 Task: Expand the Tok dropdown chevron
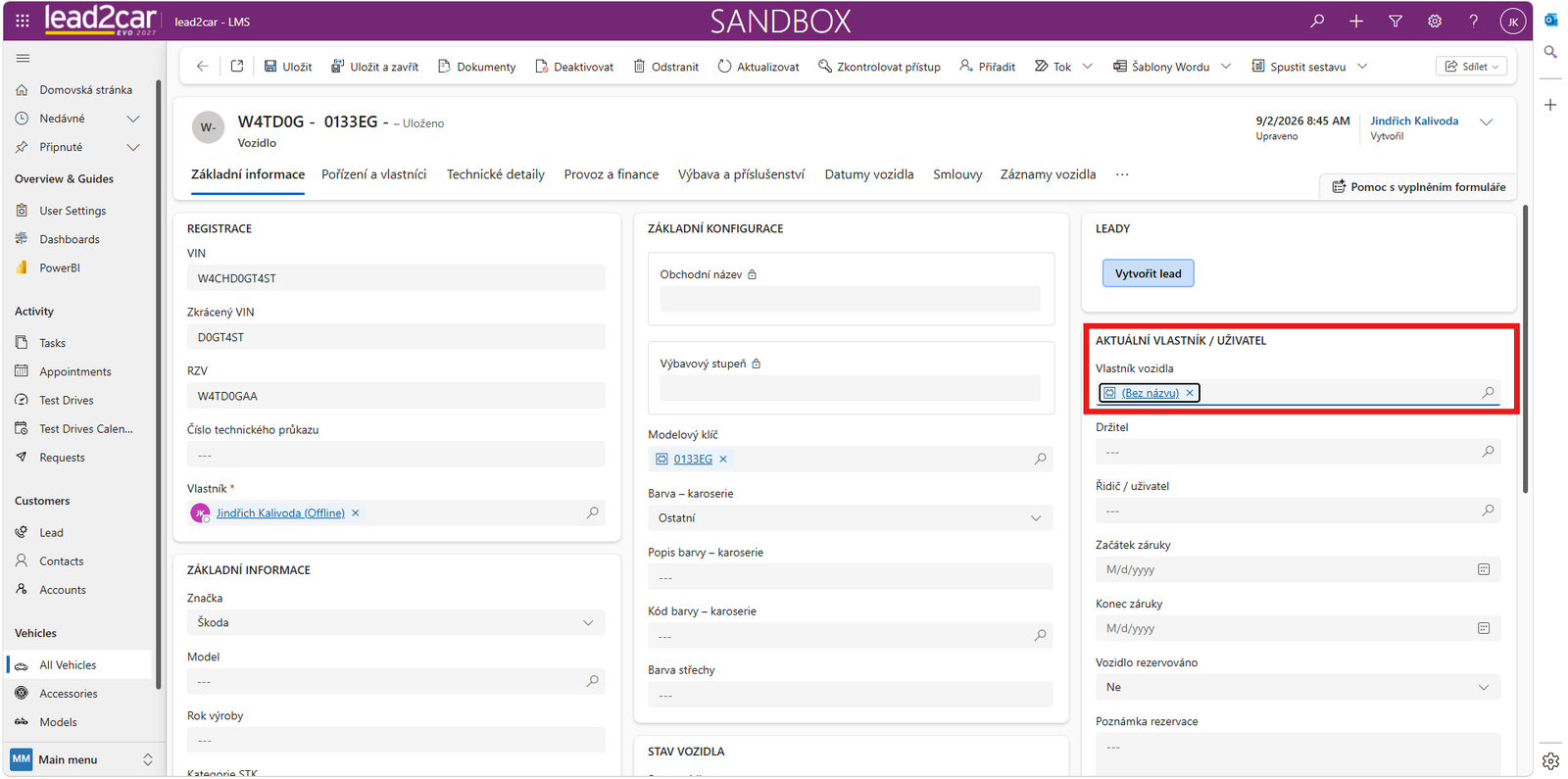[1087, 67]
